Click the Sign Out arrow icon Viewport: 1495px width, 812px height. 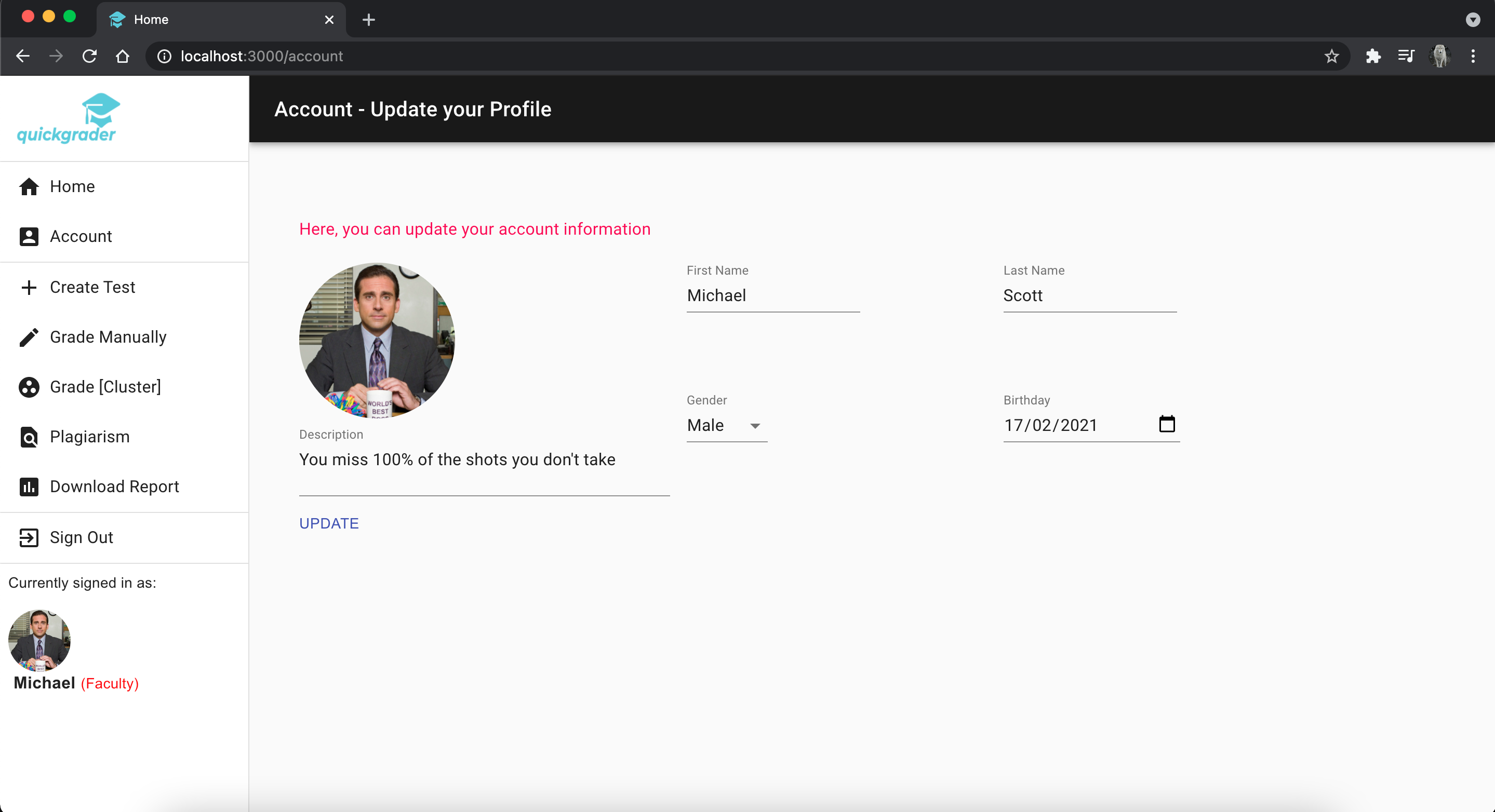(x=29, y=538)
